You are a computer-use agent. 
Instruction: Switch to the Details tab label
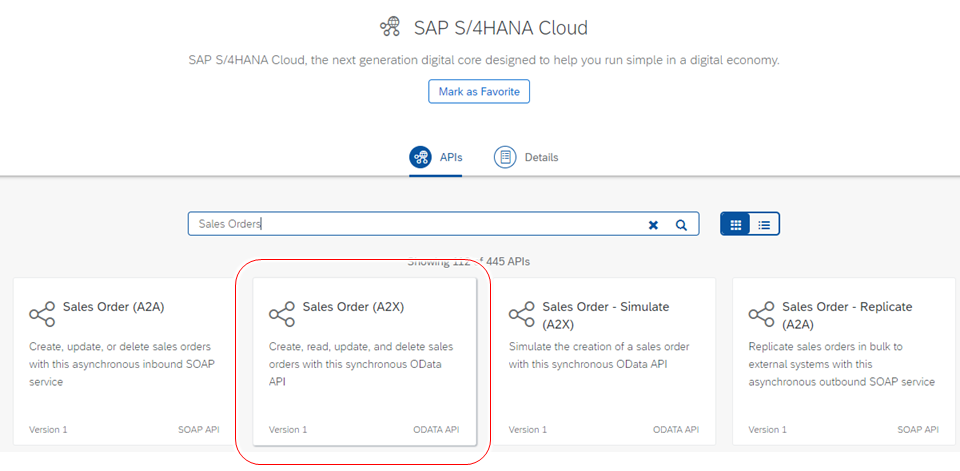(x=541, y=157)
